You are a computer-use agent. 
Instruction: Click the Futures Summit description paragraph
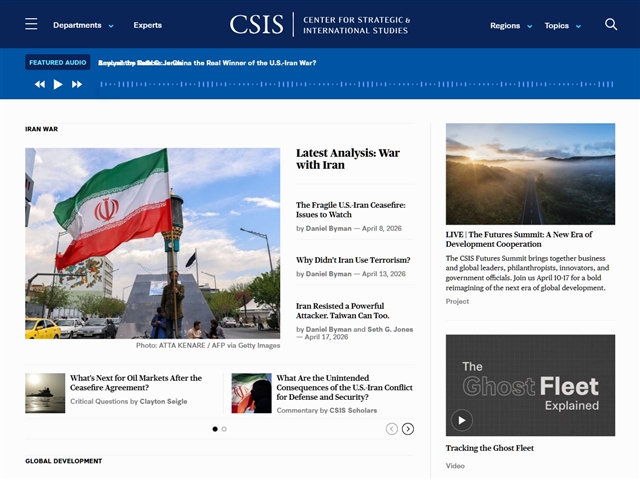(x=527, y=273)
